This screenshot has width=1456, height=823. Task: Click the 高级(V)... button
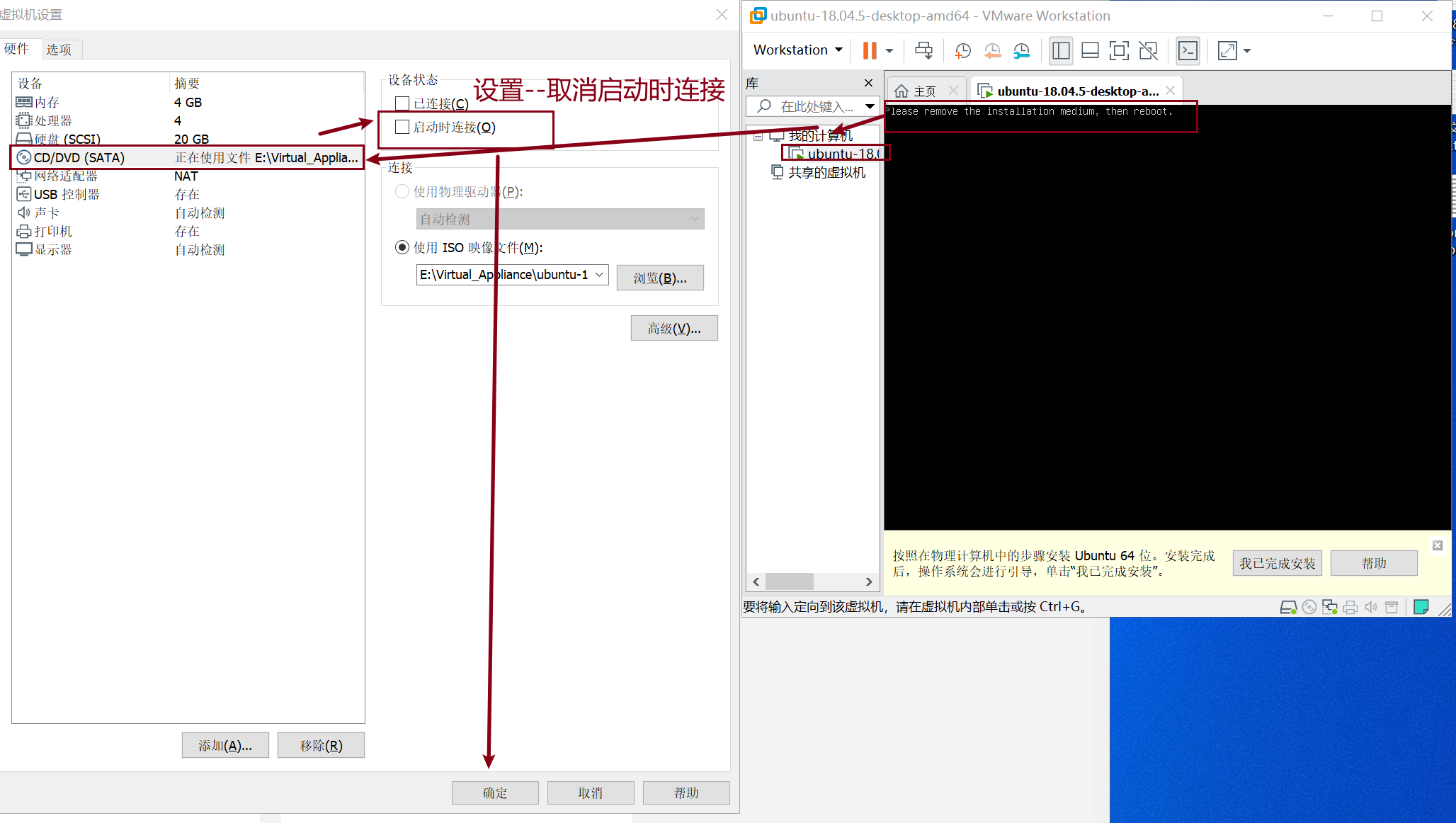674,328
